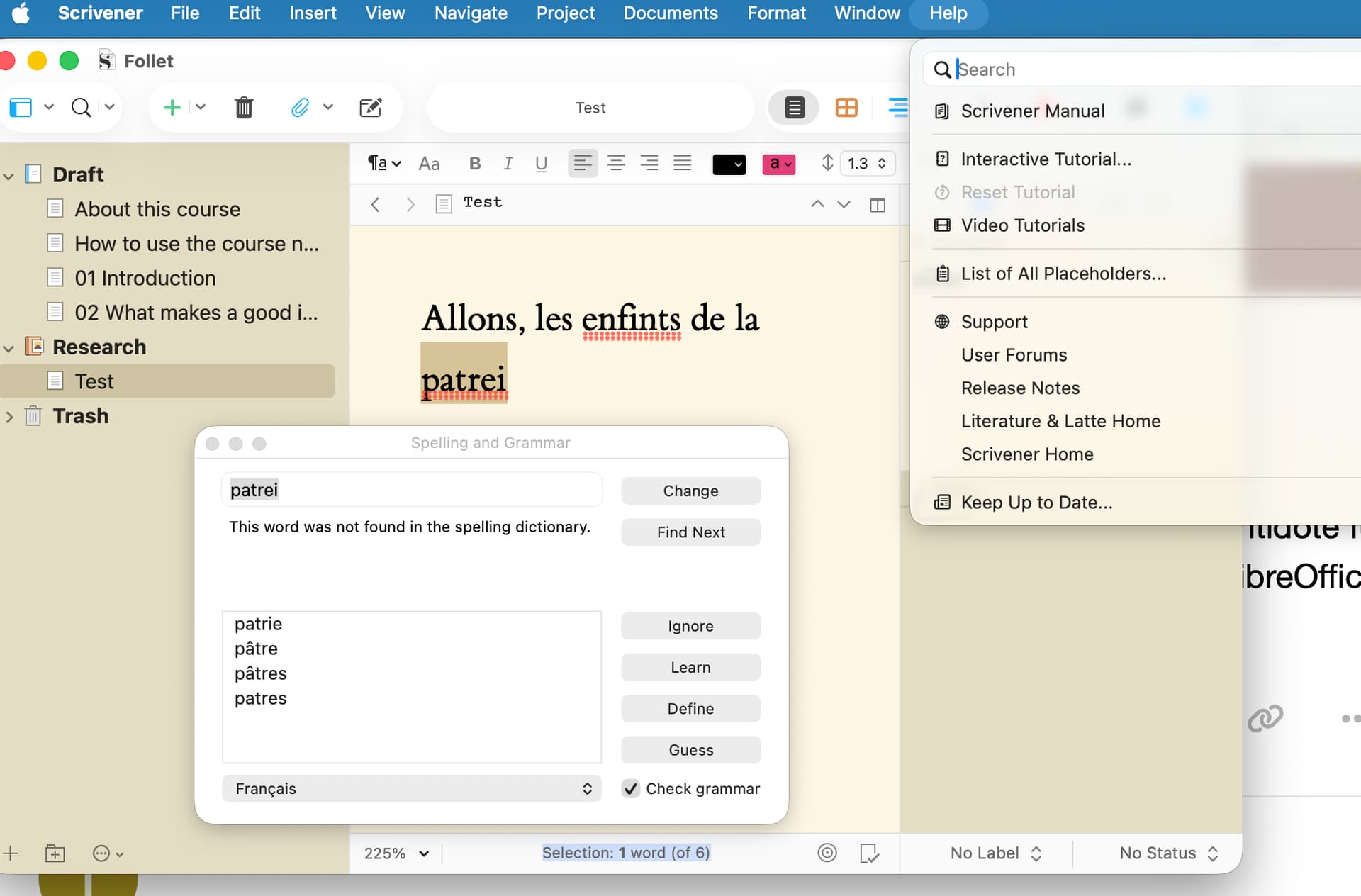Screen dimensions: 1361x896
Task: Click the Change button
Action: pyautogui.click(x=690, y=491)
